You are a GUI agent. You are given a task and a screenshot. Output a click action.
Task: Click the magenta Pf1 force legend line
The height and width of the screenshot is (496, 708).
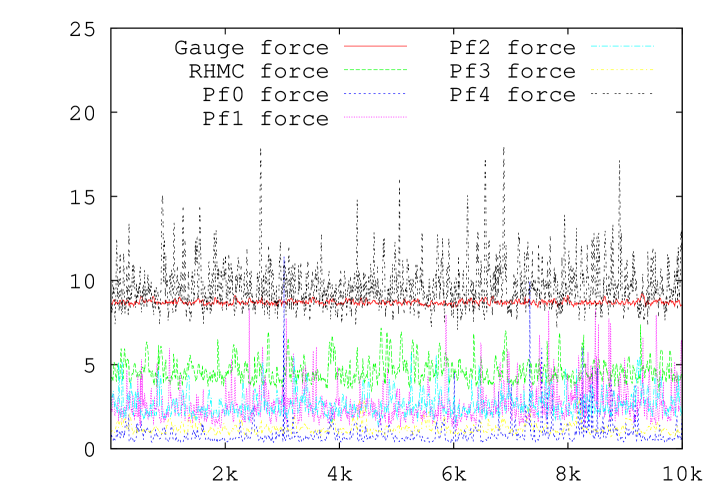click(x=375, y=117)
